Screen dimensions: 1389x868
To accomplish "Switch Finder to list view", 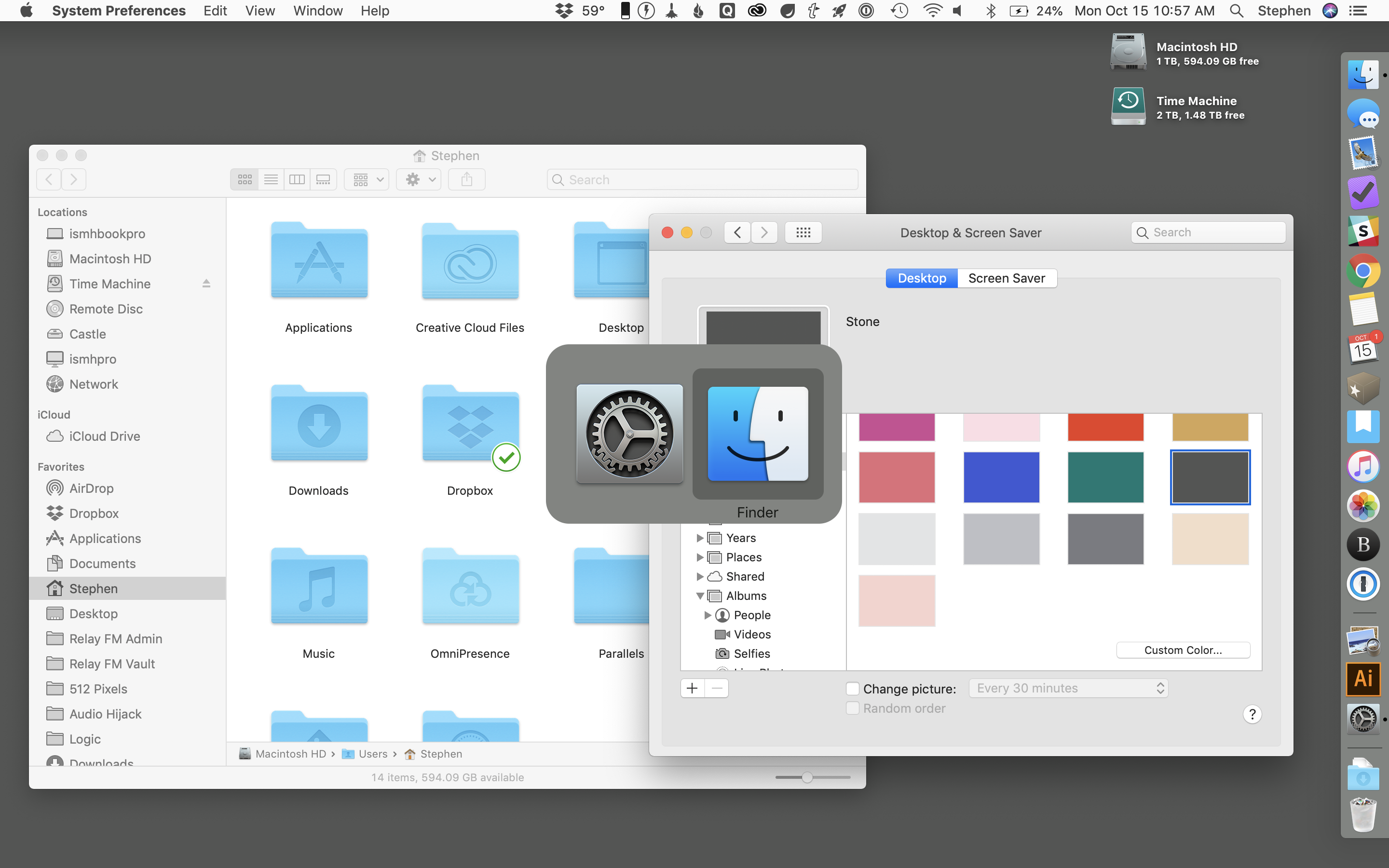I will click(x=271, y=180).
